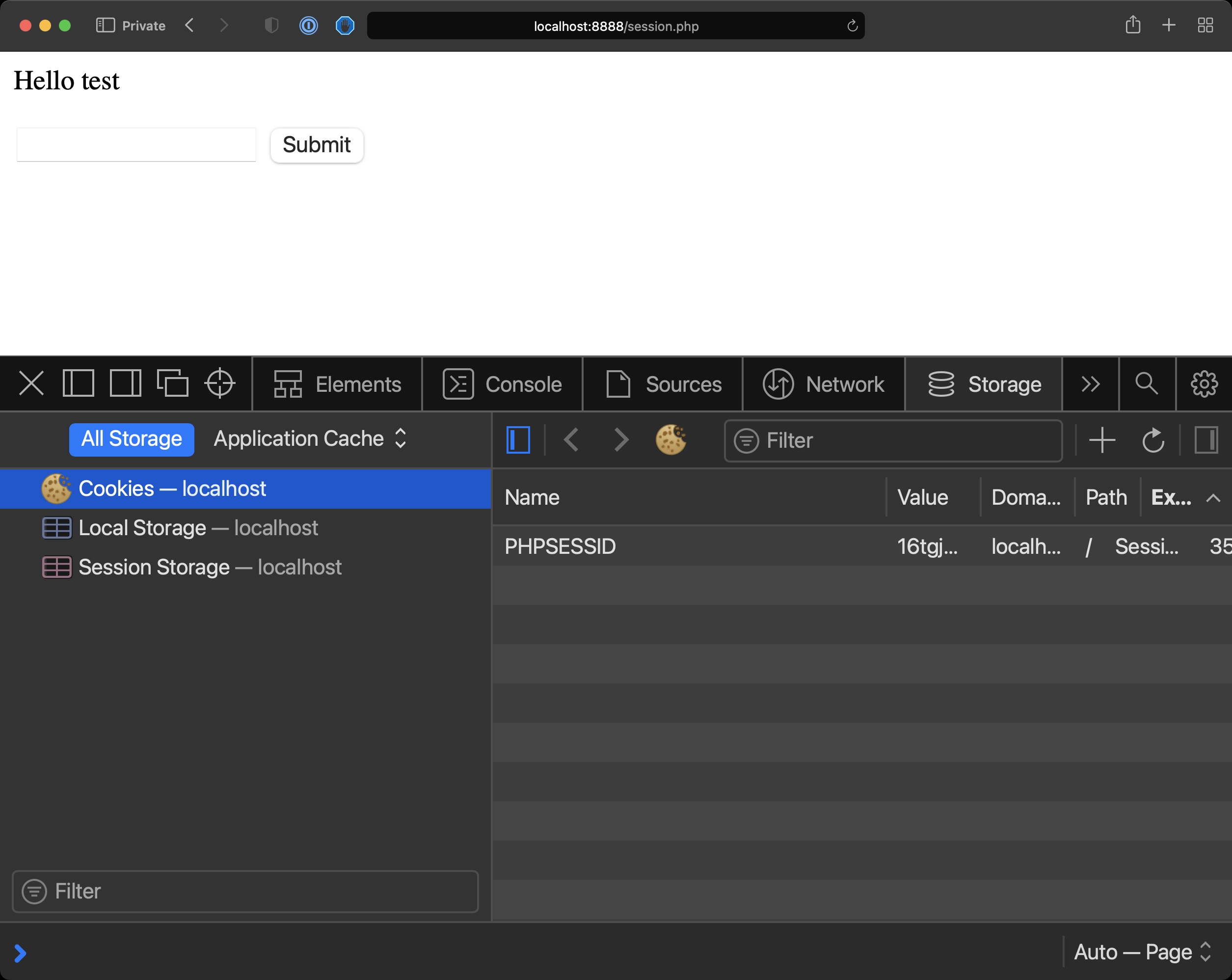Open the Console panel

(x=503, y=383)
